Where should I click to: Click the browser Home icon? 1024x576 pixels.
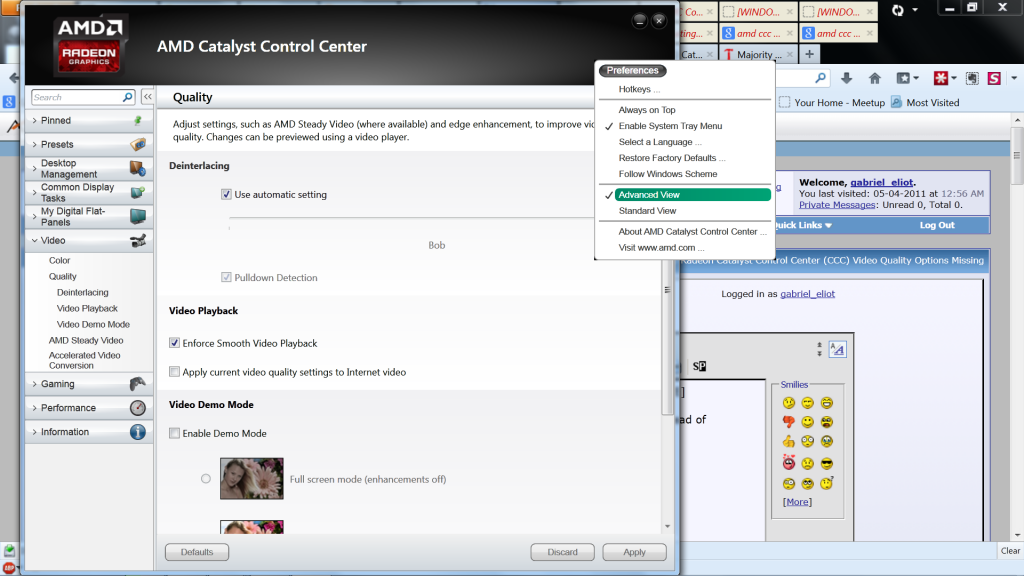click(x=874, y=78)
